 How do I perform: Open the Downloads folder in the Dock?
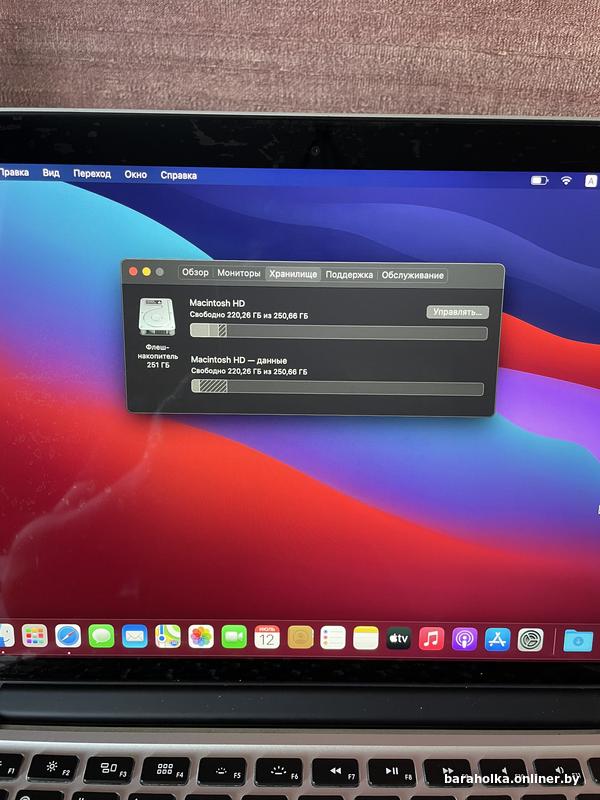(x=578, y=640)
